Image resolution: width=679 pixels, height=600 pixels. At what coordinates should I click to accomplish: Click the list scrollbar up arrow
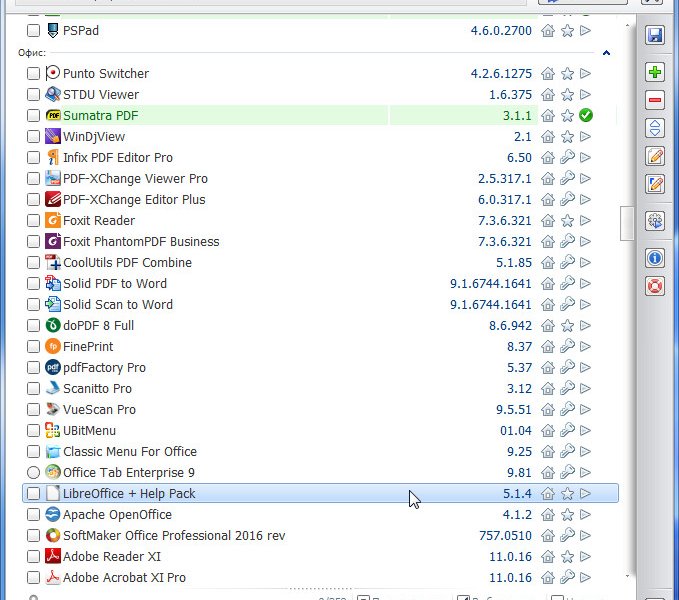click(627, 27)
